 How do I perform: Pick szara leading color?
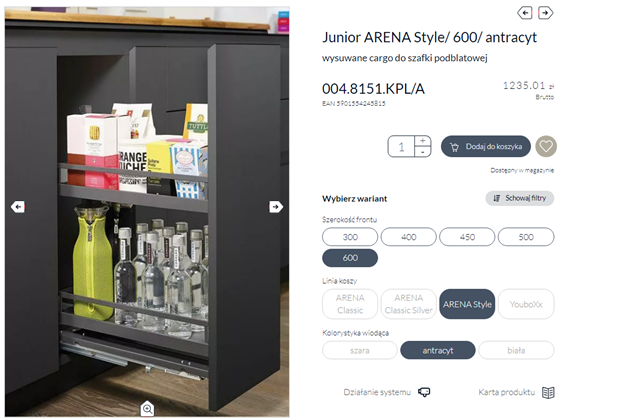[x=359, y=350]
